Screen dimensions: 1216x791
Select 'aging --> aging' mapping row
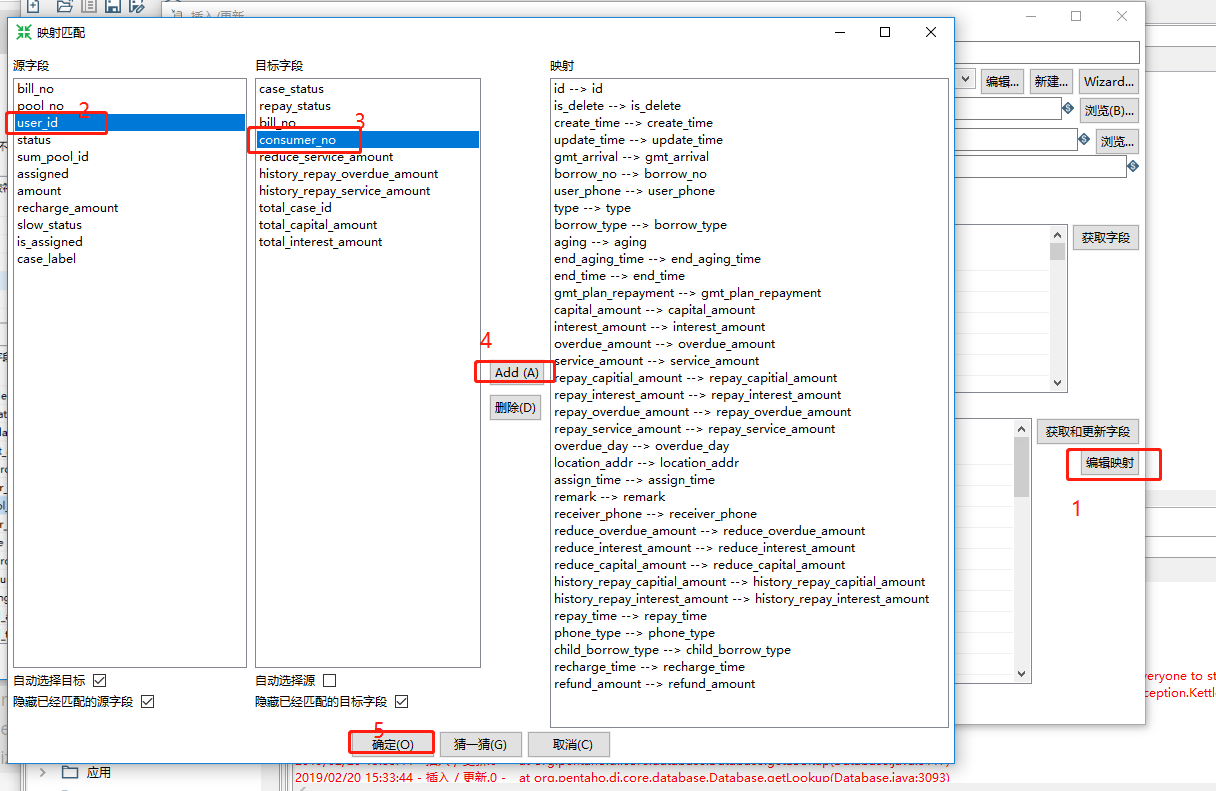(748, 242)
